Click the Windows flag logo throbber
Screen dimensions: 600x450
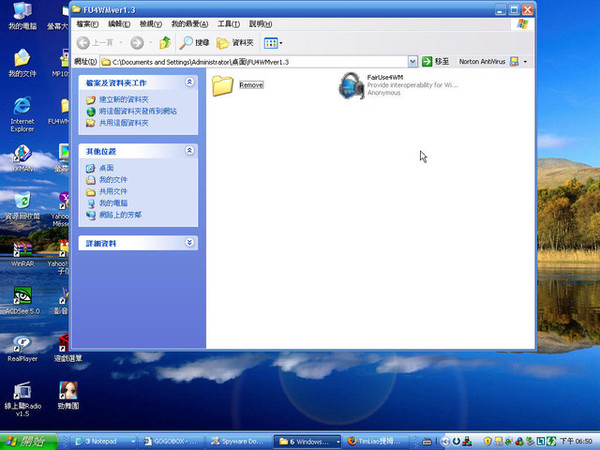(x=522, y=24)
